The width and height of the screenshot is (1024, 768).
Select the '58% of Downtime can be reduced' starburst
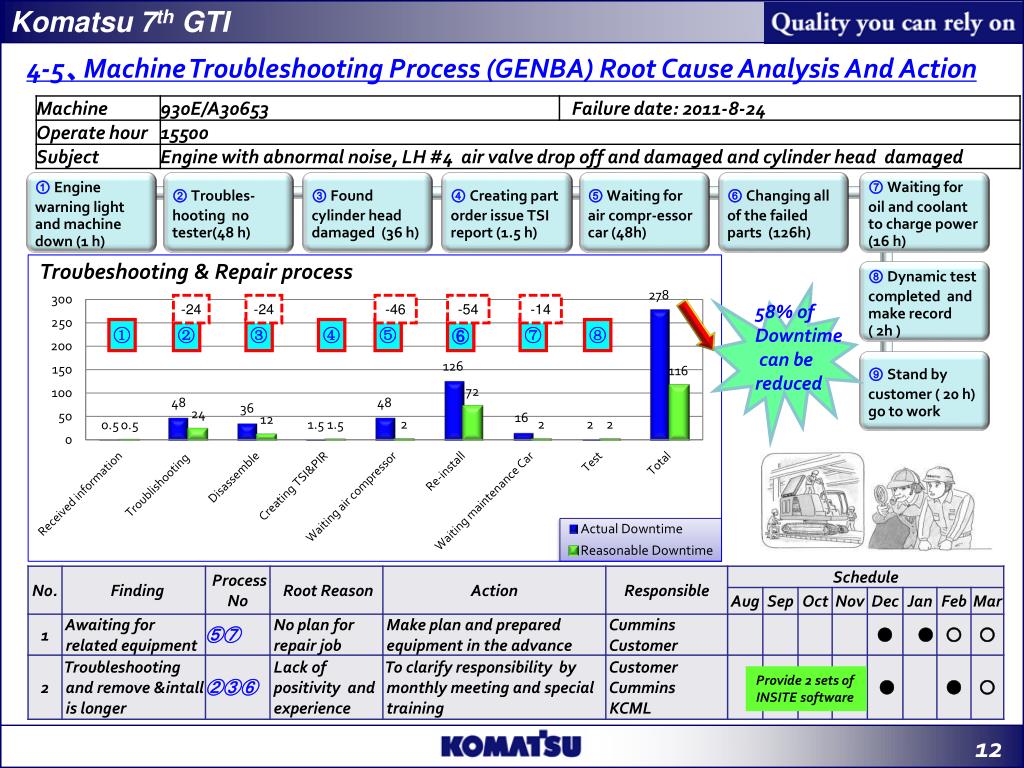pyautogui.click(x=786, y=363)
